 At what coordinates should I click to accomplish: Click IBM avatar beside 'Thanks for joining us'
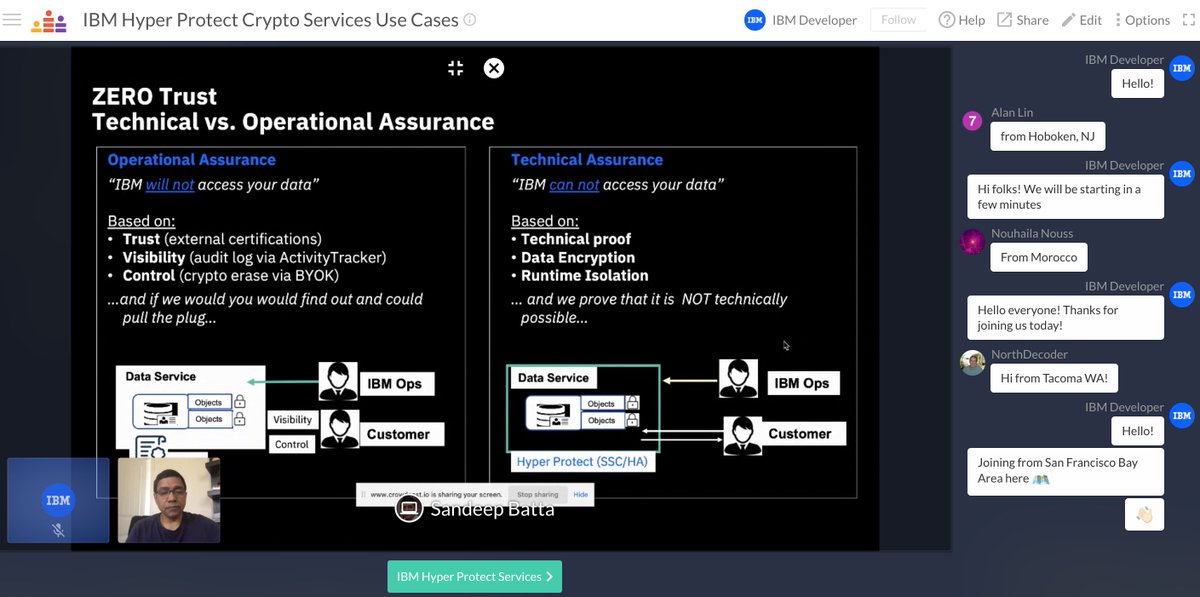[x=1182, y=296]
